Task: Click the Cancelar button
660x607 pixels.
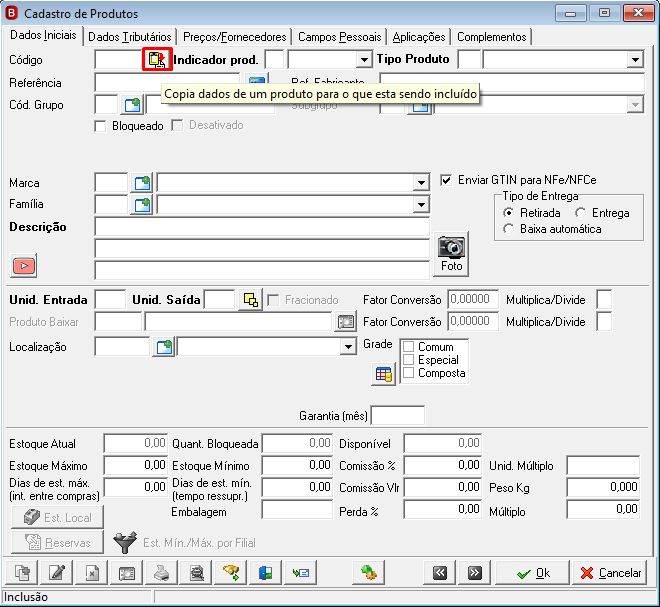Action: coord(610,573)
